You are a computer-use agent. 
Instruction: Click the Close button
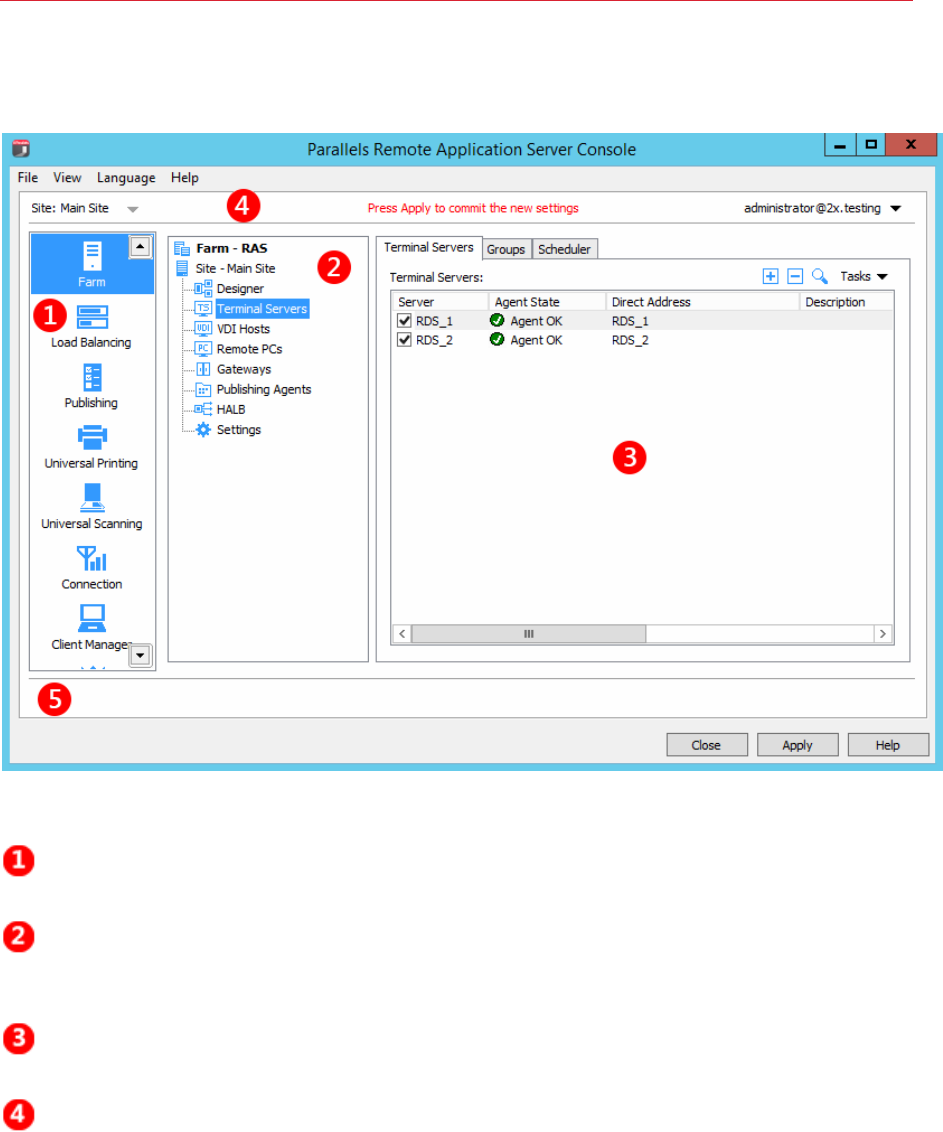tap(707, 745)
